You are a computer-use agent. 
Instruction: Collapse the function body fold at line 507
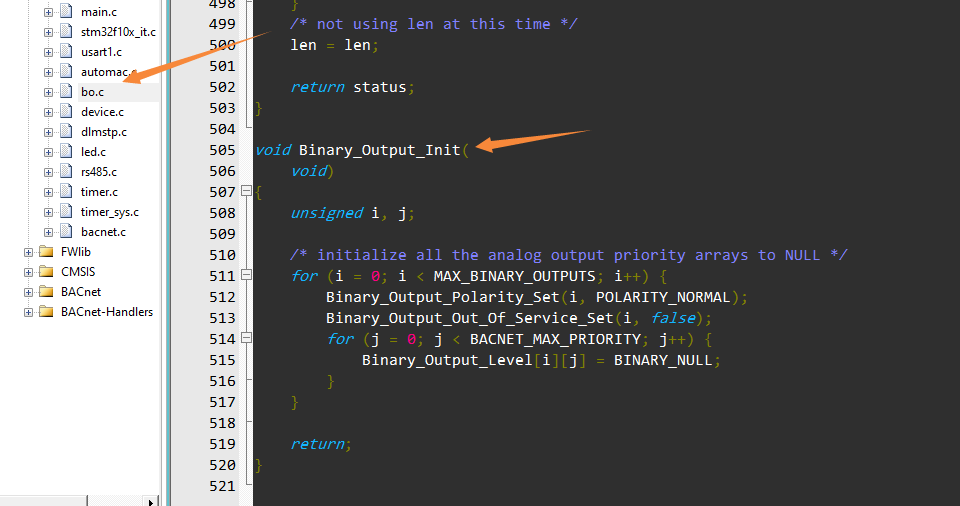(246, 191)
